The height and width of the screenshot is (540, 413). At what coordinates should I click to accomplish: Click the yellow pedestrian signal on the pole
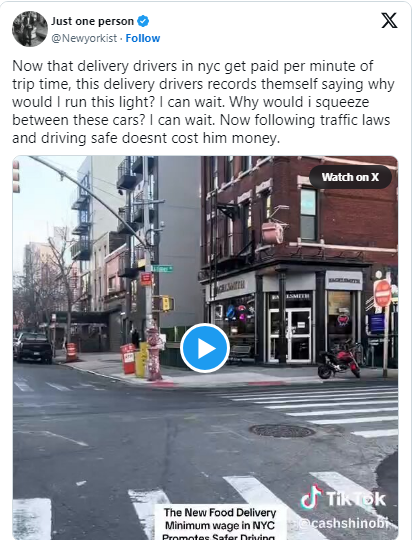coord(167,303)
